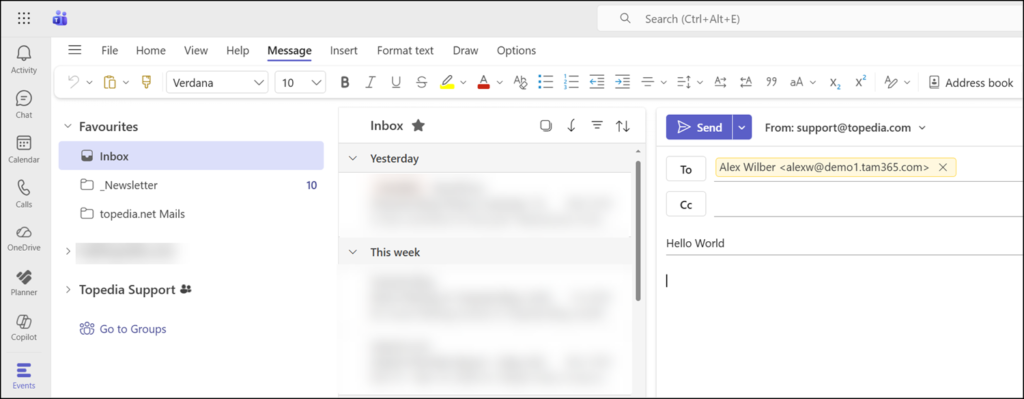
Task: Collapse the Favourites folder group
Action: 68,127
